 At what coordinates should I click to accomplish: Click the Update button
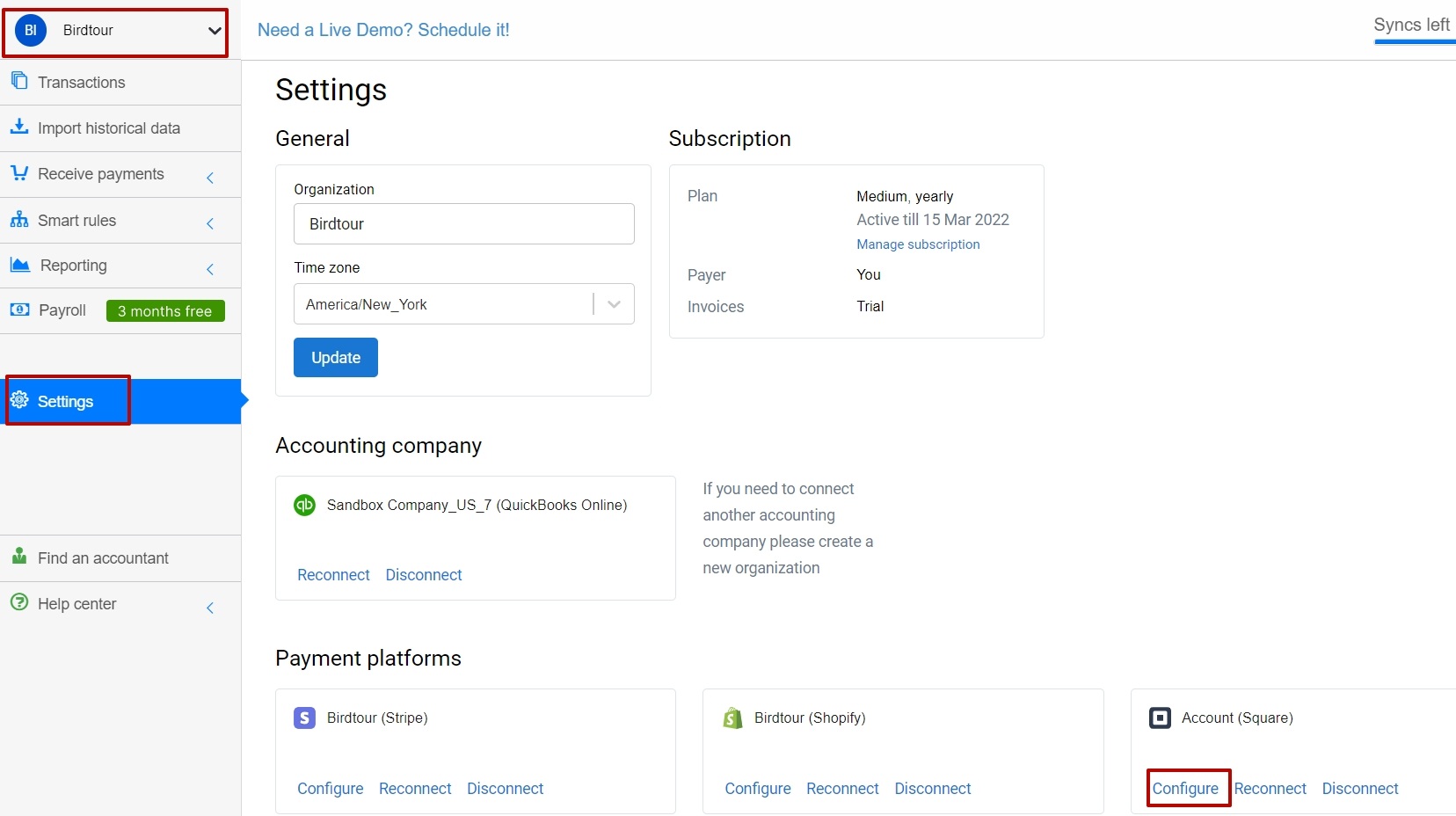pyautogui.click(x=335, y=357)
